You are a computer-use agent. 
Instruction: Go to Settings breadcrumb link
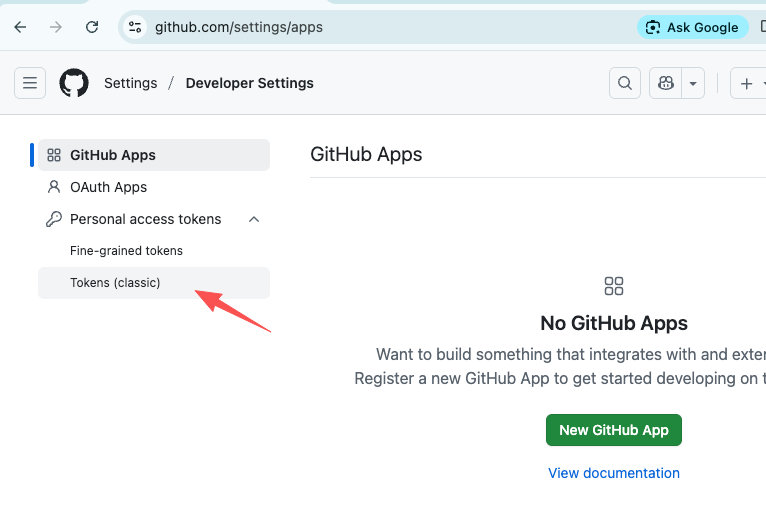pyautogui.click(x=130, y=83)
